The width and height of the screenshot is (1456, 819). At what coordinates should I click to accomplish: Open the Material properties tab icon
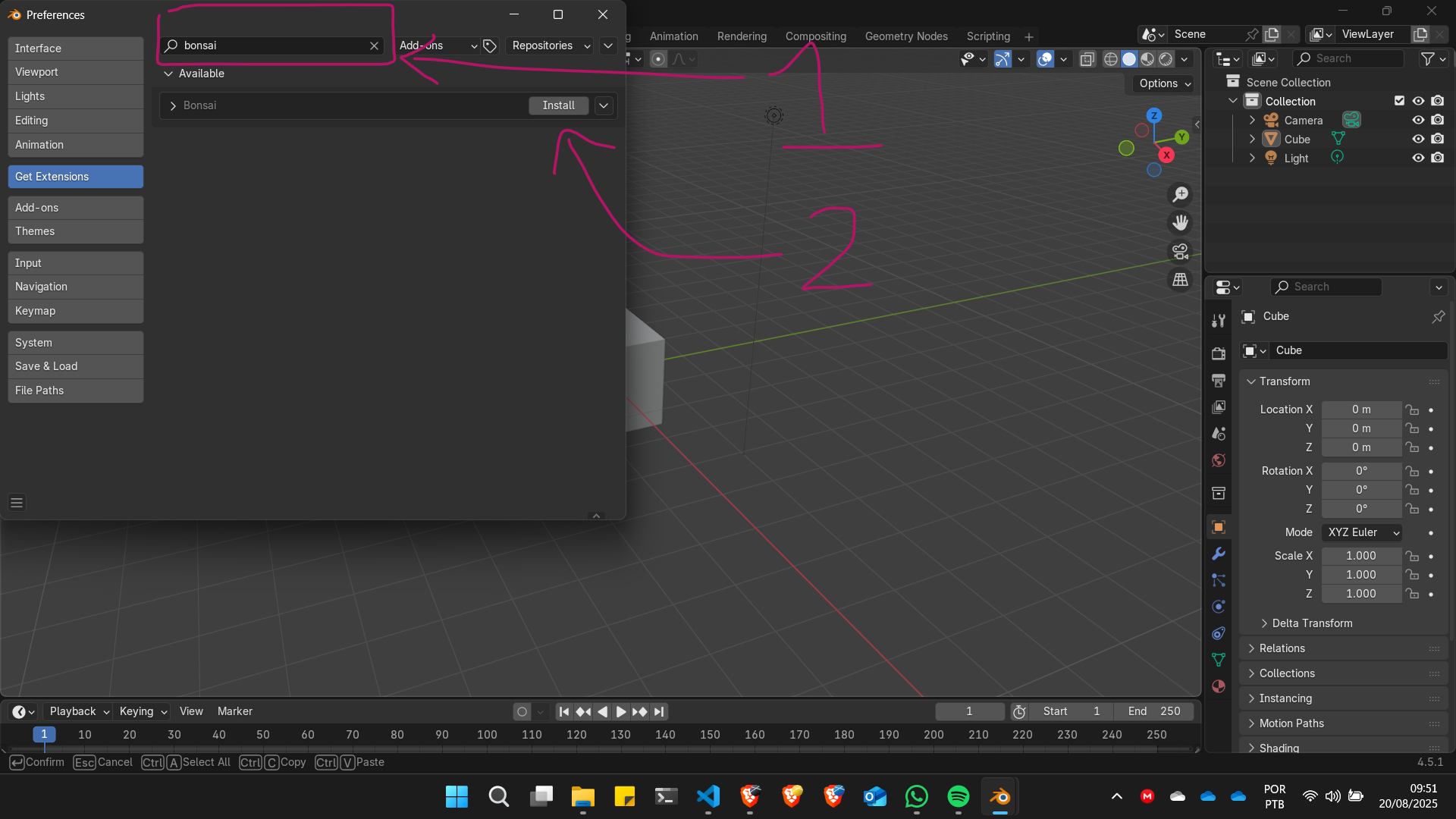point(1219,686)
